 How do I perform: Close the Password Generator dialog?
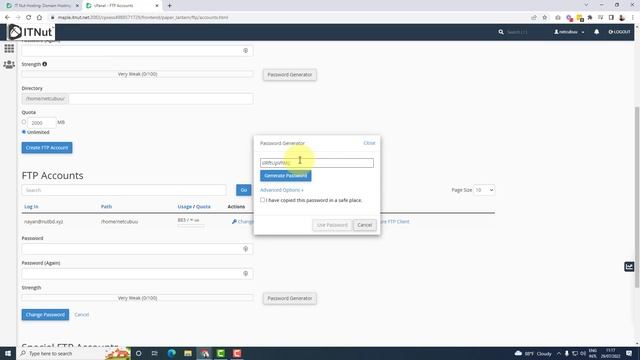369,143
